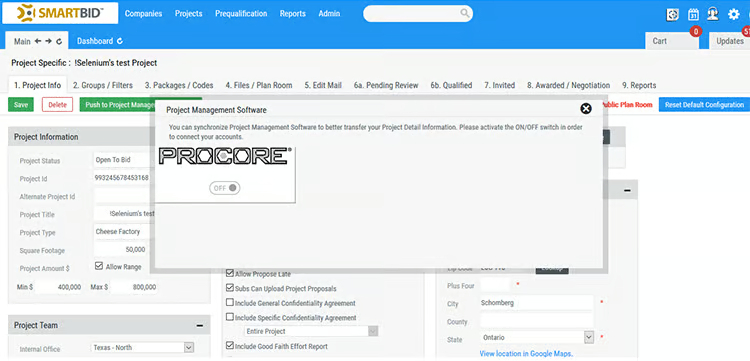750x361 pixels.
Task: Close the Project Management Software dialog
Action: [585, 109]
